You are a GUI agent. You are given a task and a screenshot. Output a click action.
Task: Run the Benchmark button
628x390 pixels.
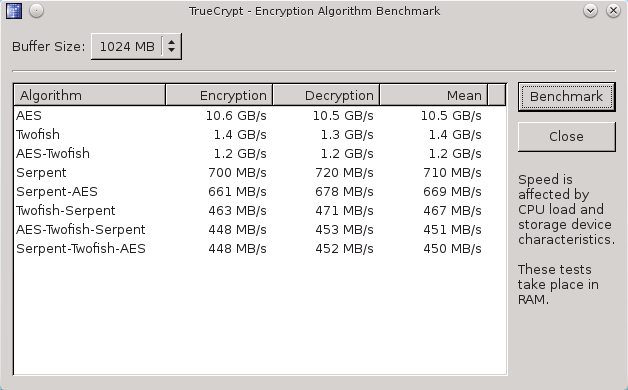coord(567,96)
